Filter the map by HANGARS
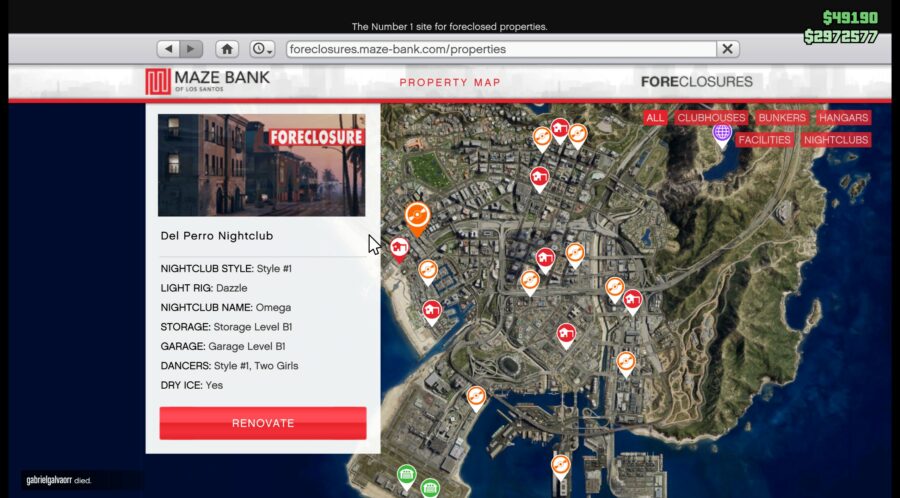Viewport: 900px width, 498px height. tap(843, 118)
